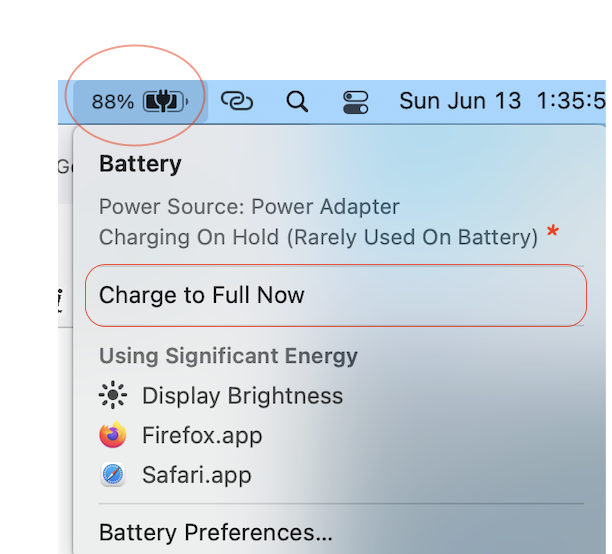Open Battery Preferences...

[x=216, y=532]
